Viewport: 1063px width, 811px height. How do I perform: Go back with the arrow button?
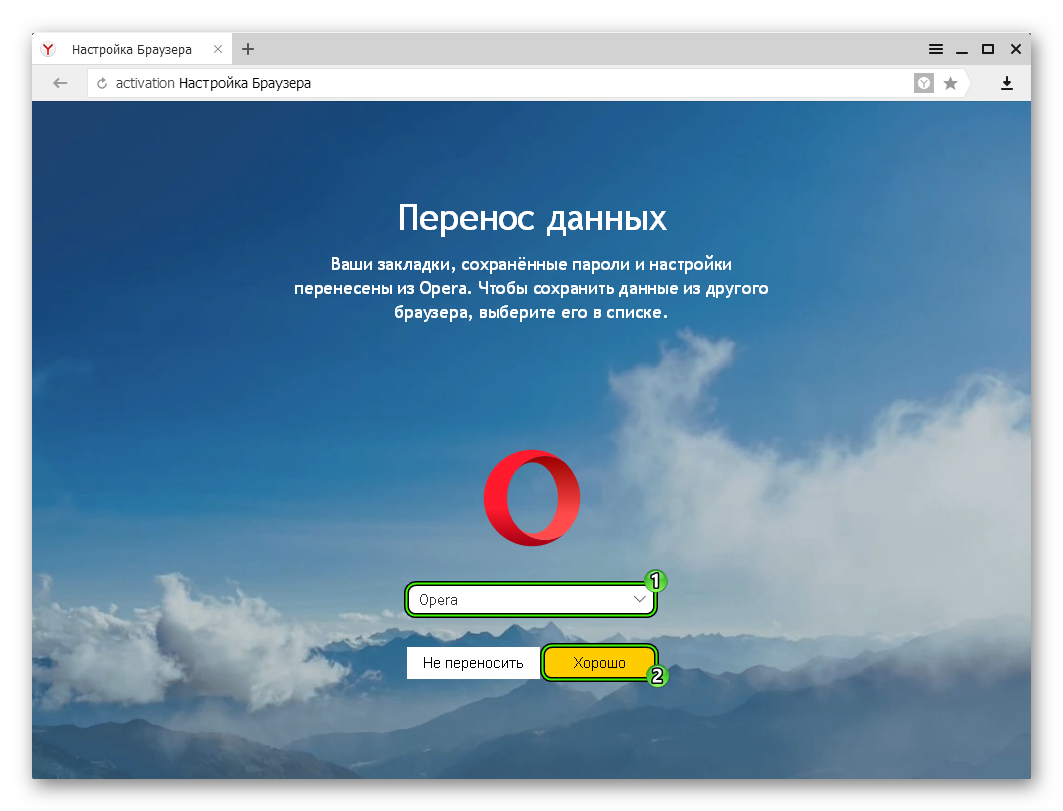(x=60, y=83)
